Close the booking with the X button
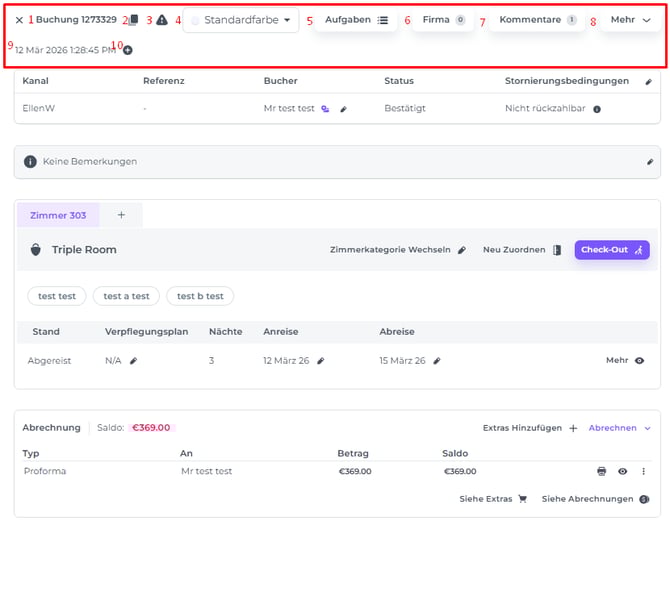670x600 pixels. (x=19, y=20)
